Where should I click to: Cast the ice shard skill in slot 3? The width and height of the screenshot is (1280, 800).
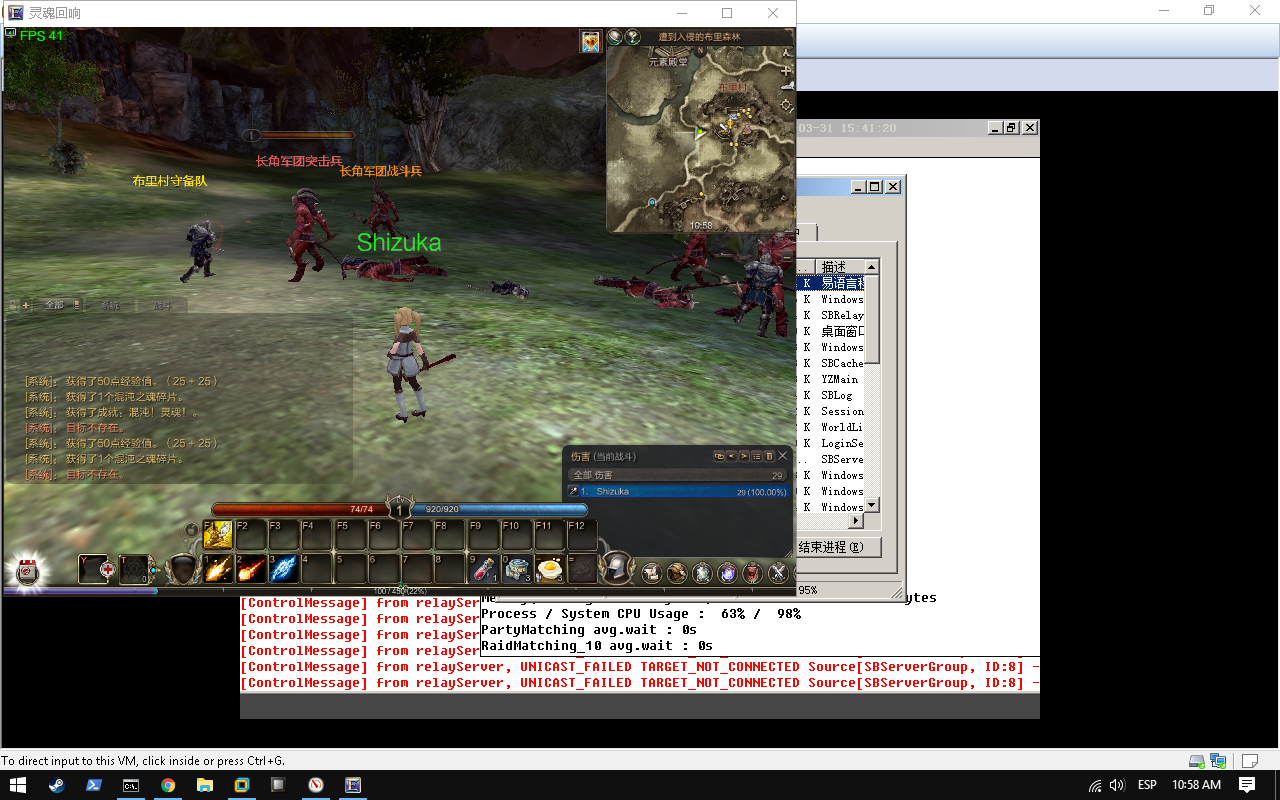click(x=285, y=569)
